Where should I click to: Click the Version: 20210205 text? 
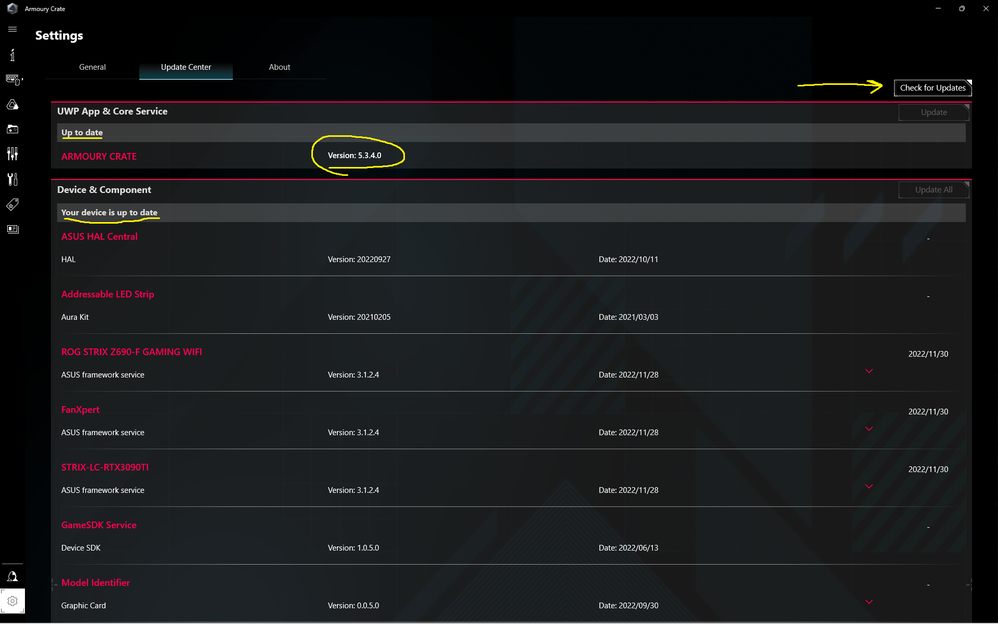tap(359, 317)
